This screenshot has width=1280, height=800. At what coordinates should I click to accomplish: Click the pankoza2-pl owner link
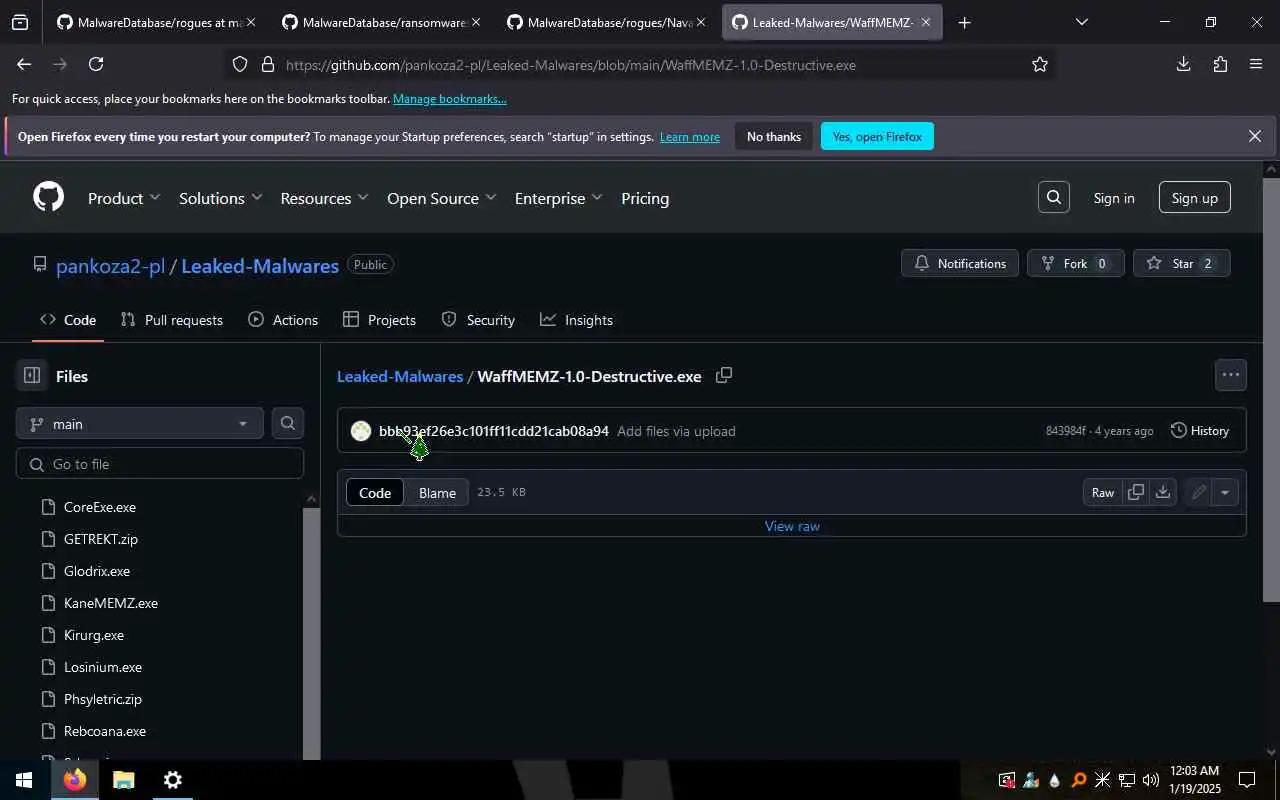click(x=111, y=266)
